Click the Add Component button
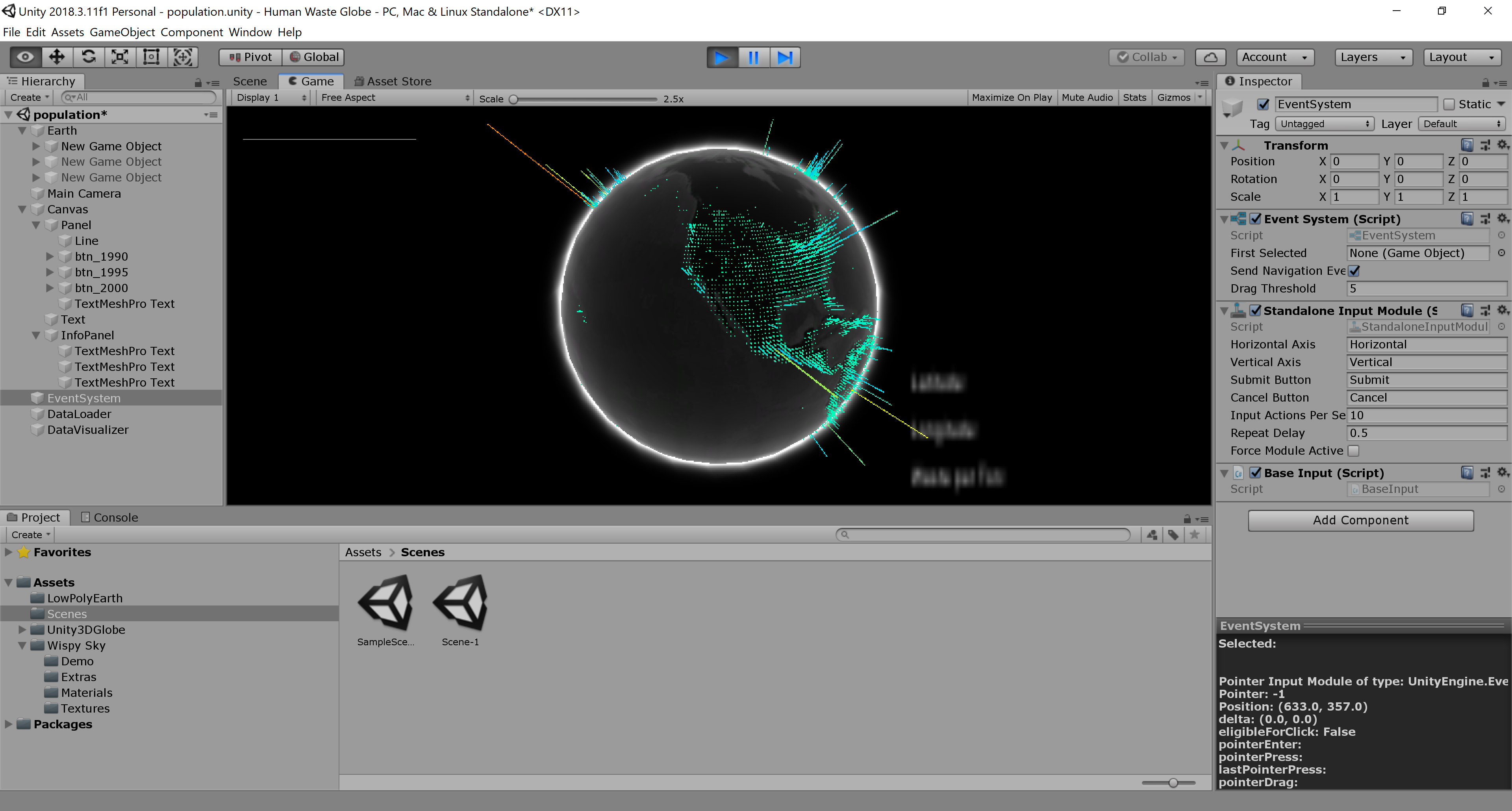 point(1360,520)
